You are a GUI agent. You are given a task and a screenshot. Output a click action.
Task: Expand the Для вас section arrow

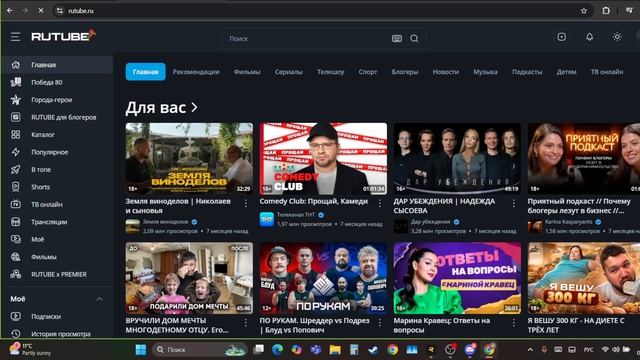click(x=194, y=107)
